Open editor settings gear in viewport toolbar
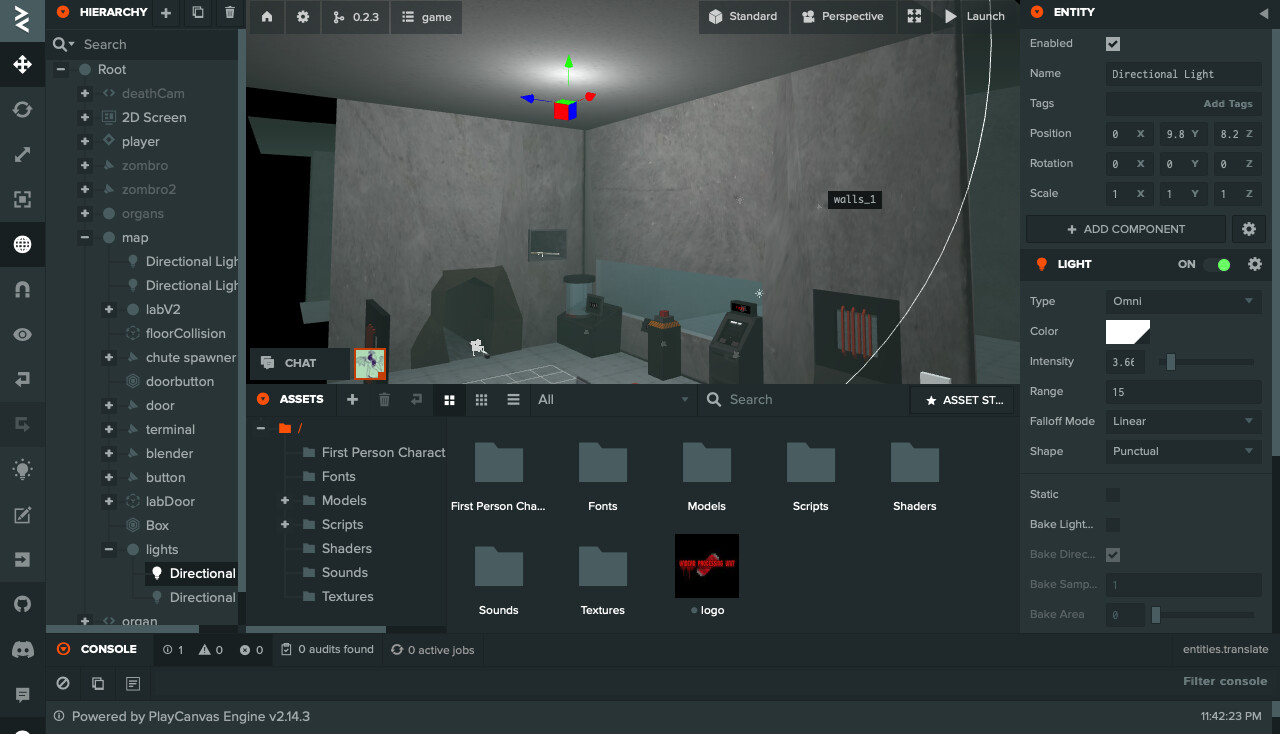This screenshot has width=1280, height=734. point(303,17)
